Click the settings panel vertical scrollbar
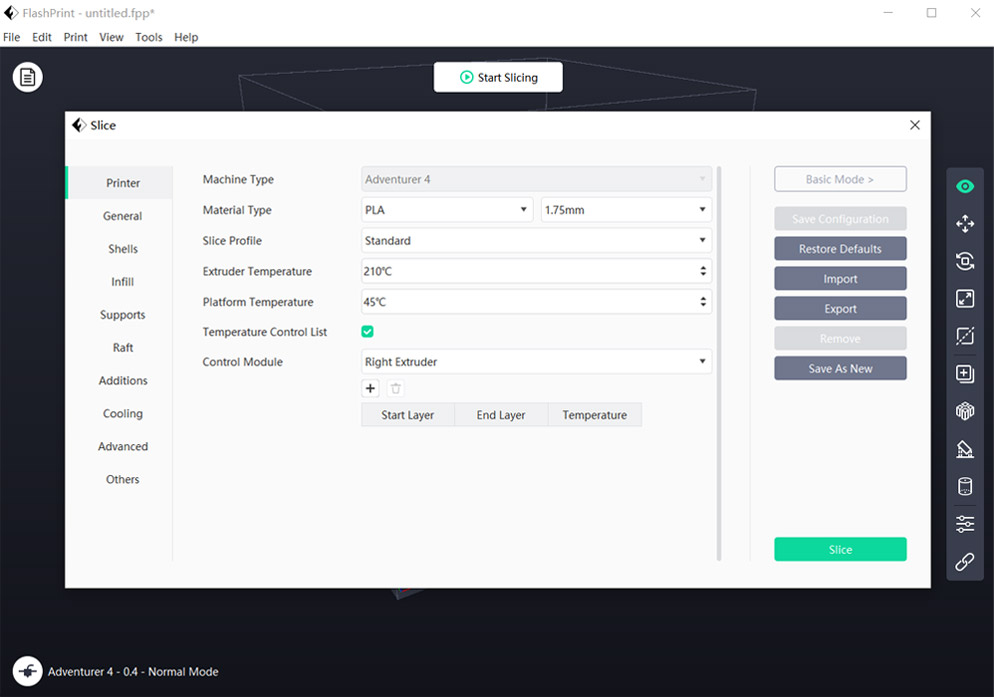Viewport: 994px width, 697px height. [x=719, y=363]
